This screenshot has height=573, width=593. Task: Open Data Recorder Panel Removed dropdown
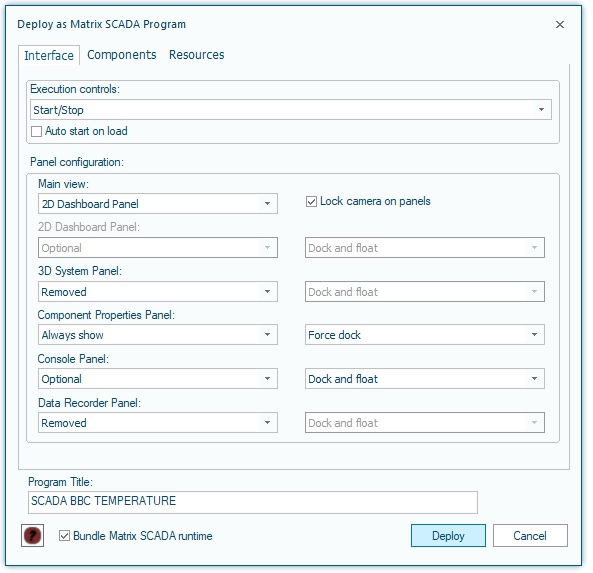(x=158, y=422)
